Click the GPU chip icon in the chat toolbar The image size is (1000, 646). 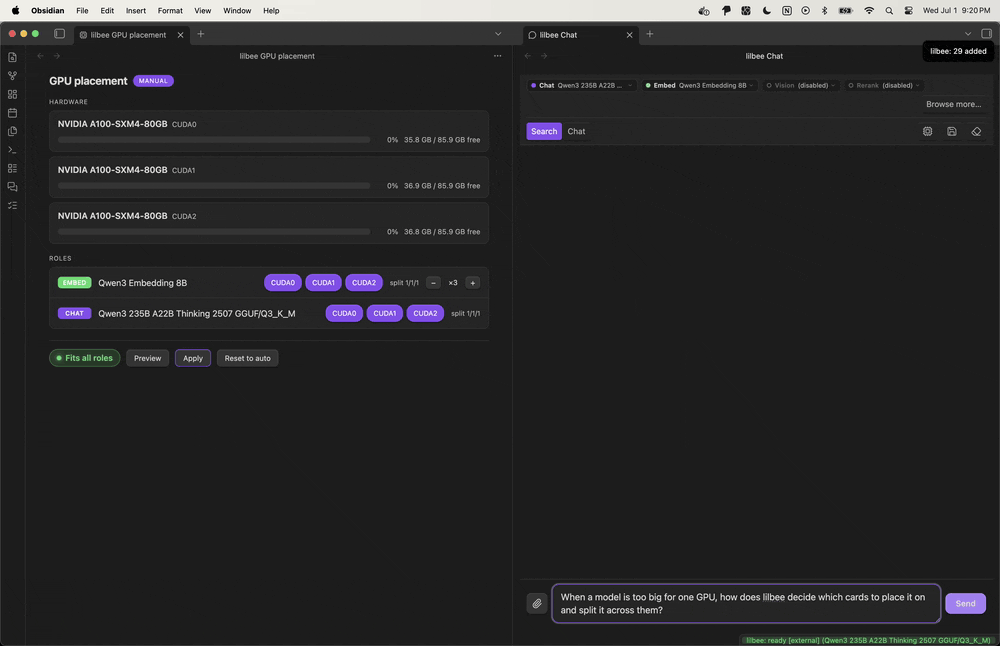pos(927,131)
